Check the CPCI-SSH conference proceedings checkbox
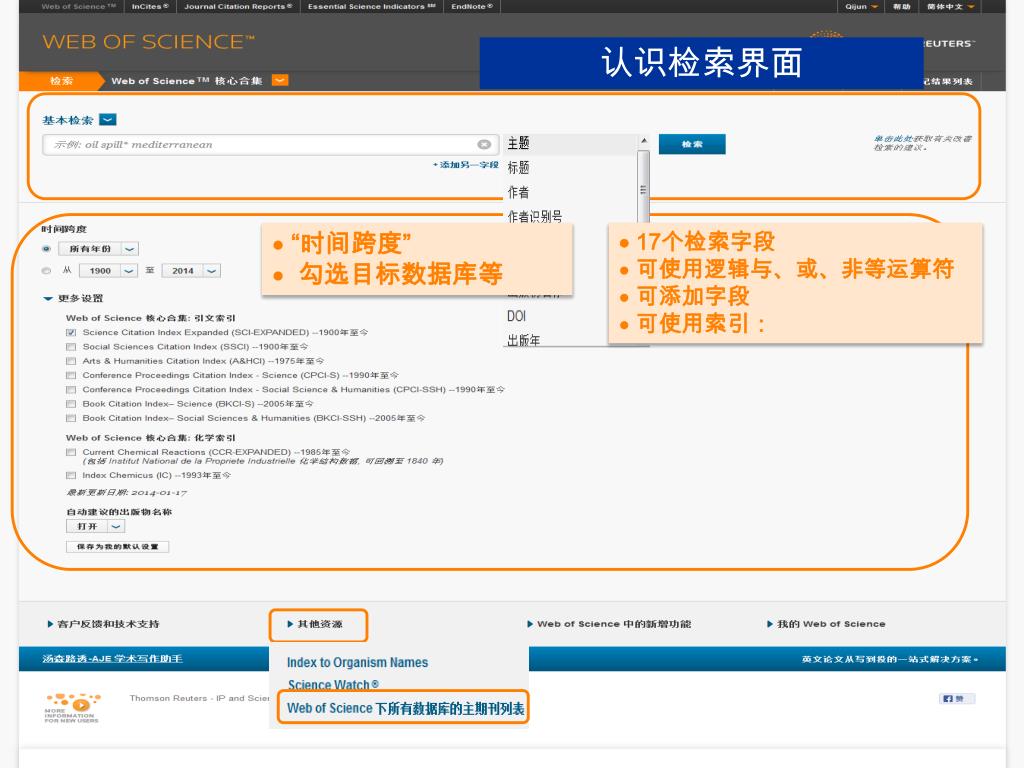The image size is (1024, 768). click(71, 390)
